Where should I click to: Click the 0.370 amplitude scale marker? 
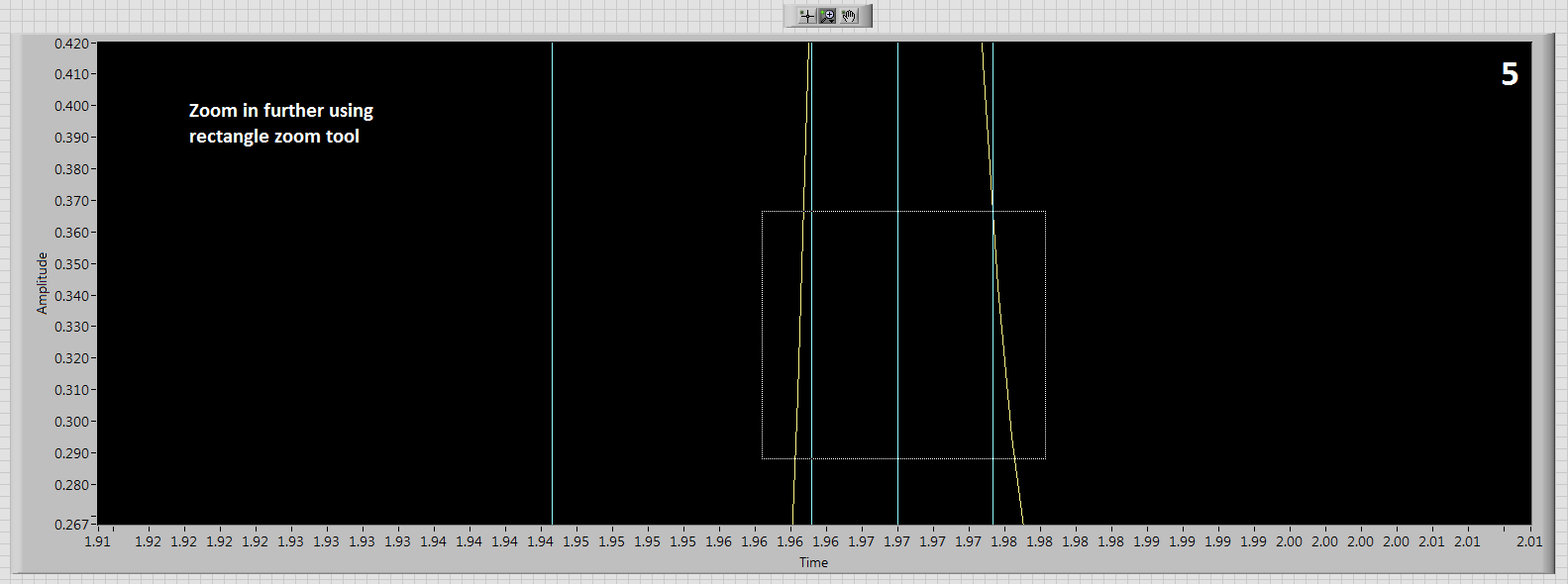click(71, 201)
